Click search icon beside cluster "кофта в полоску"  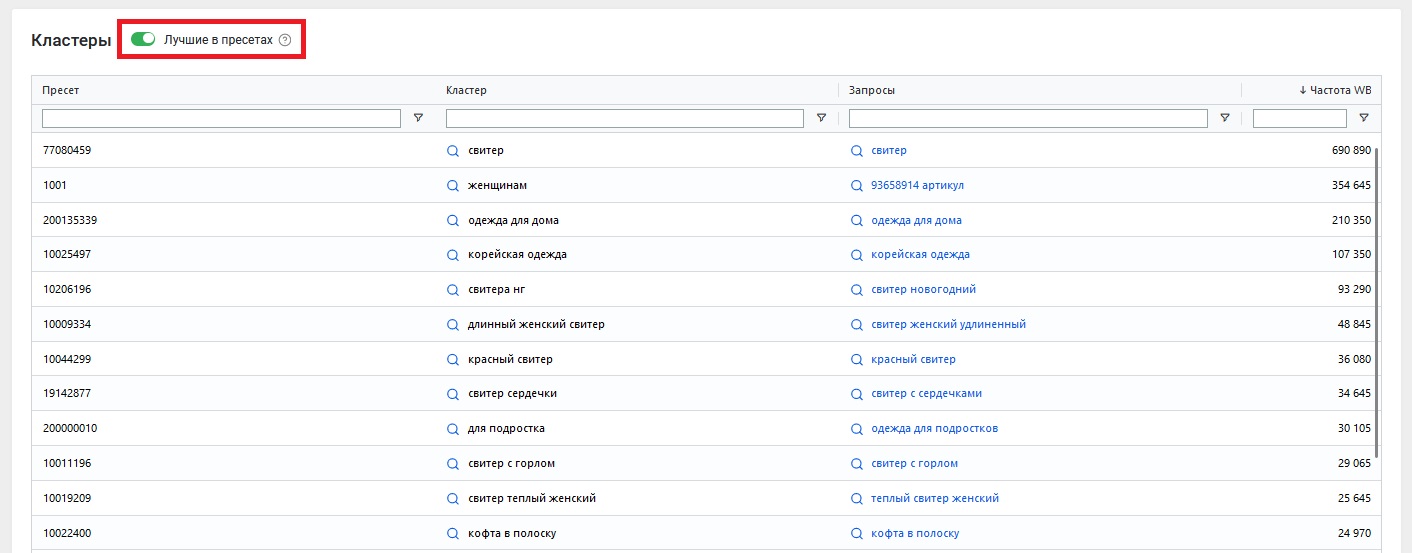(x=453, y=533)
